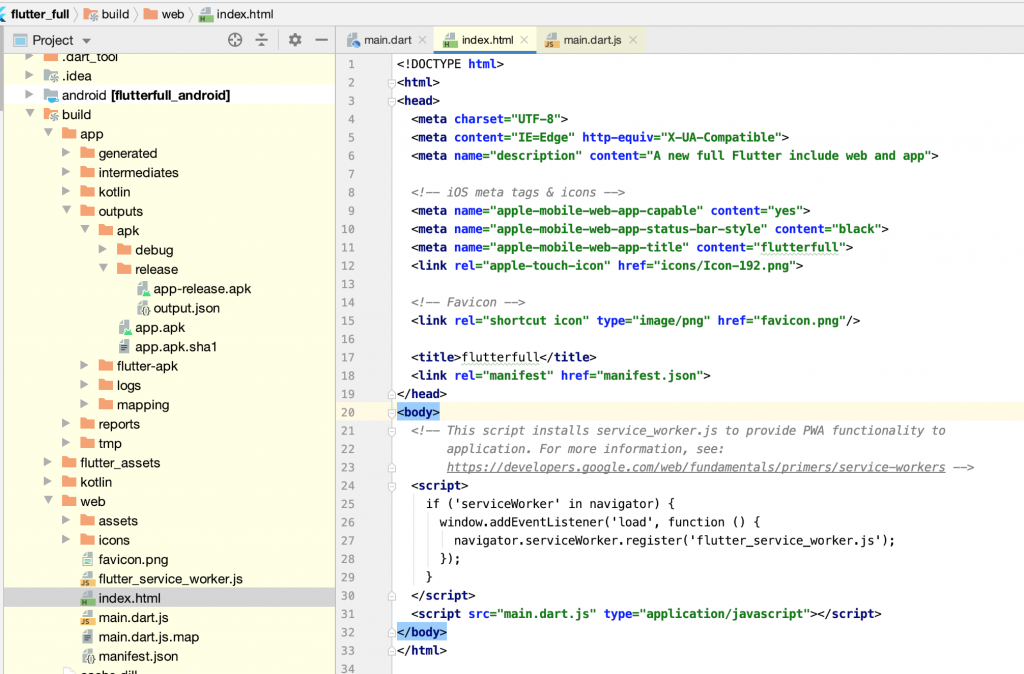Expand the reports folder
This screenshot has width=1024, height=674.
click(66, 423)
